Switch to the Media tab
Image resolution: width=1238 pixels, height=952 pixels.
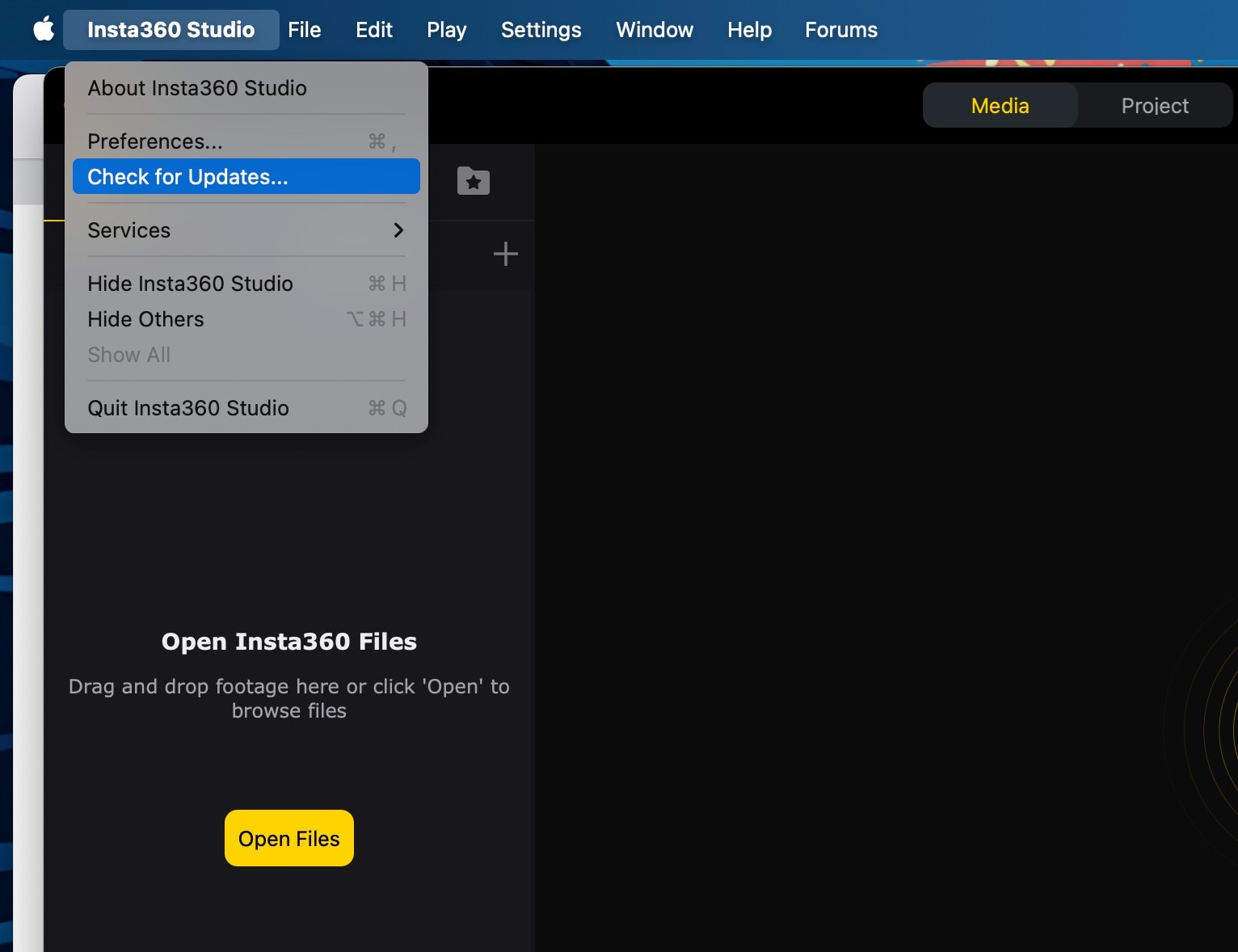click(x=1000, y=106)
